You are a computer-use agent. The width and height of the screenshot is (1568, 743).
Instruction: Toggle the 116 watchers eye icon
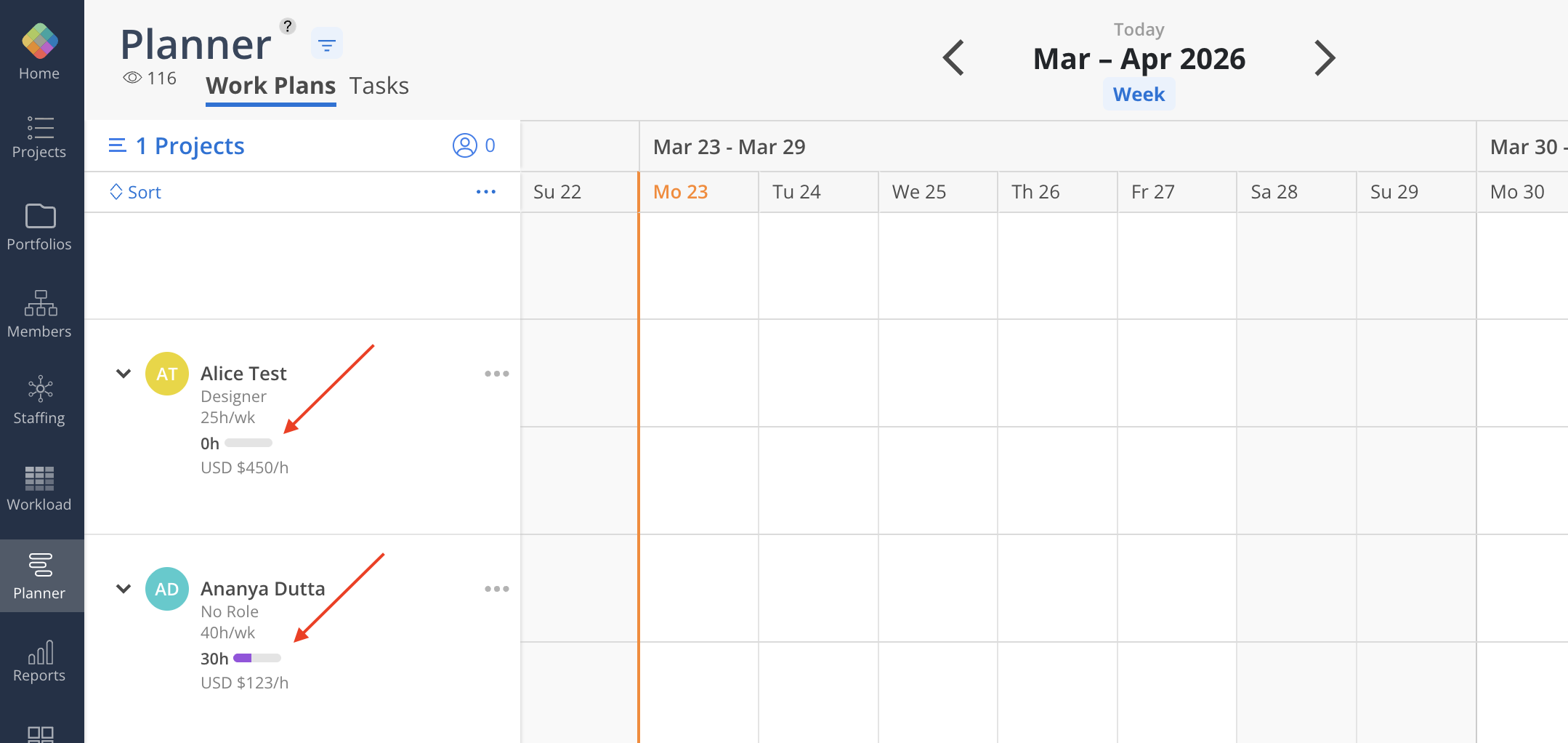(x=132, y=78)
